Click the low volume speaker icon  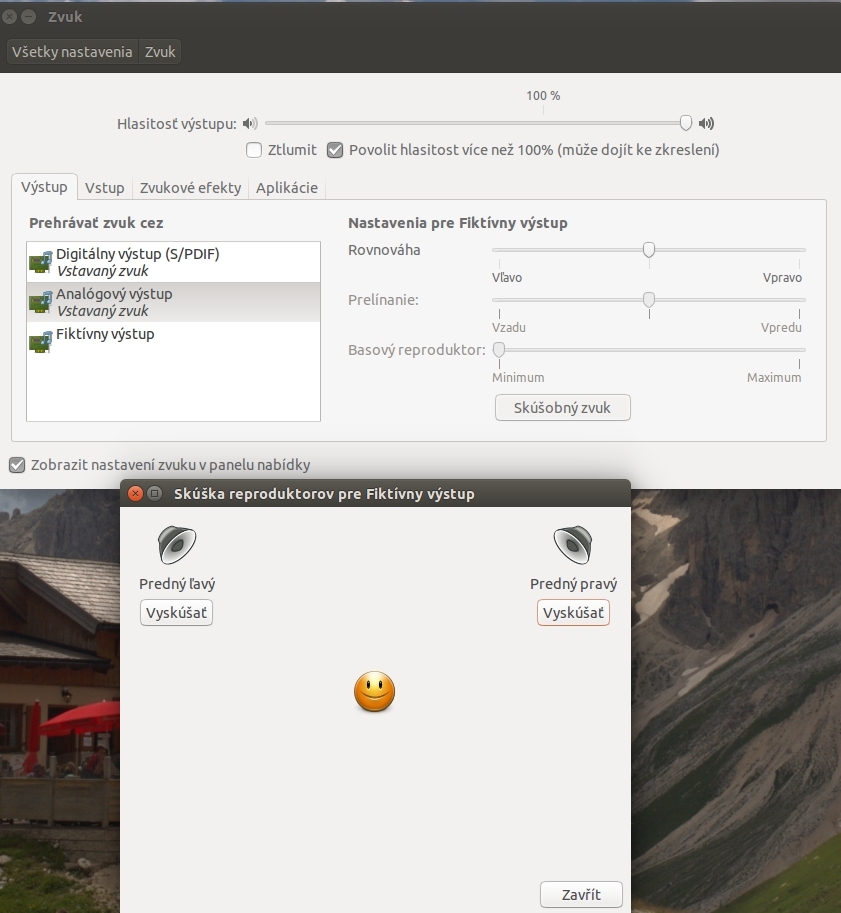(x=250, y=123)
